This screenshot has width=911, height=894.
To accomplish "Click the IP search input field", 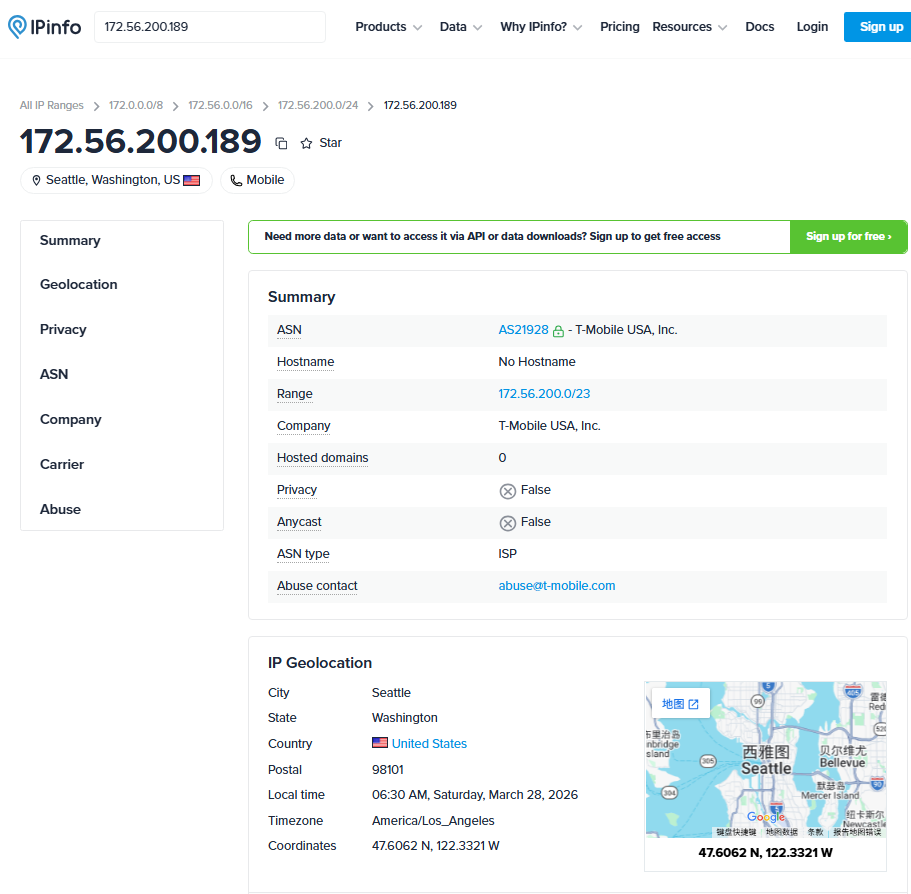I will click(x=210, y=27).
